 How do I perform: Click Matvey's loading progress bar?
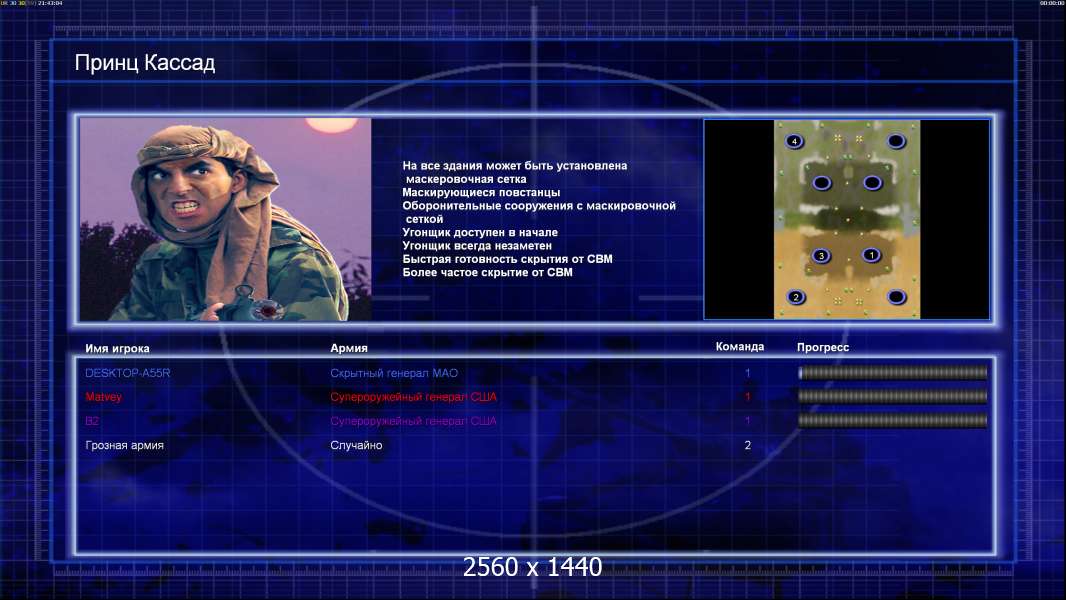point(893,396)
